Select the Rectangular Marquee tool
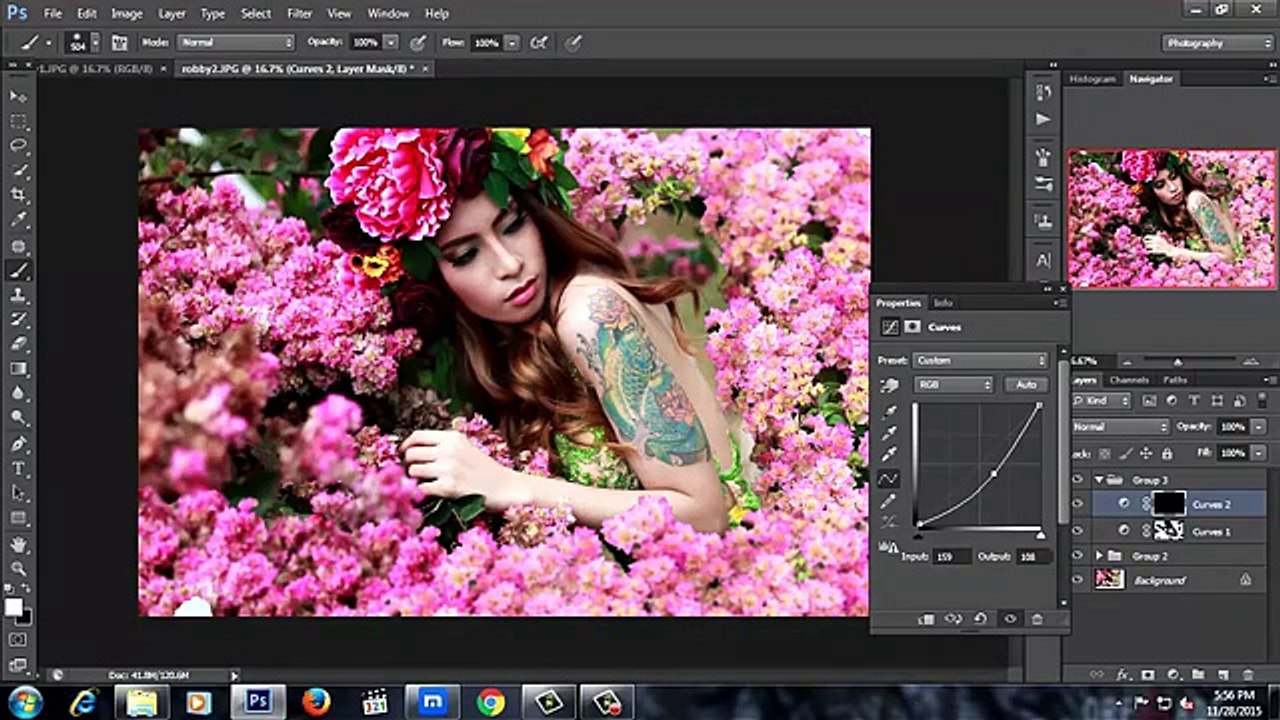The width and height of the screenshot is (1280, 720). 18,121
